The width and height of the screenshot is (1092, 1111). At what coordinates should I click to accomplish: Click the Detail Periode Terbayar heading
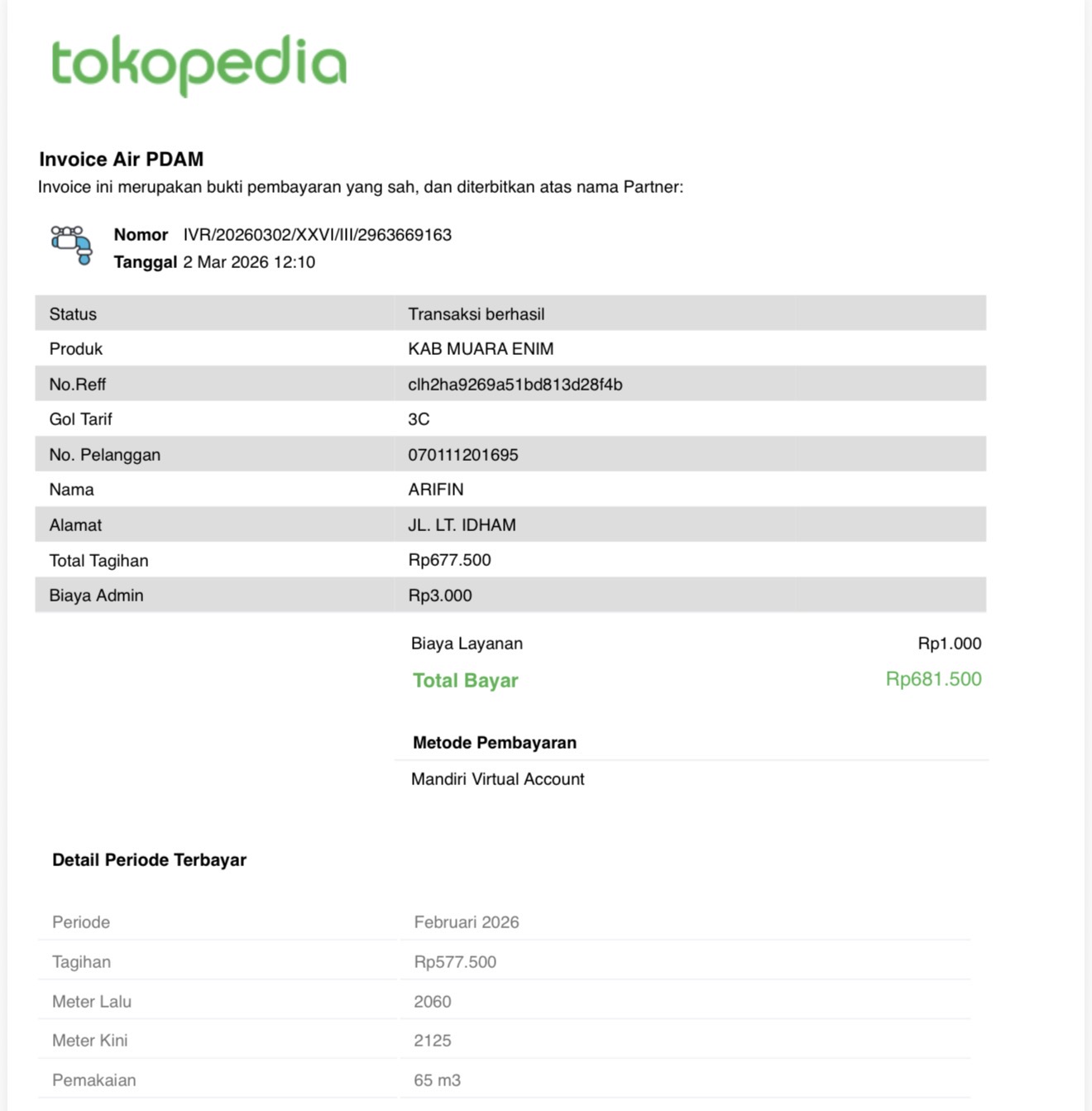click(x=149, y=860)
